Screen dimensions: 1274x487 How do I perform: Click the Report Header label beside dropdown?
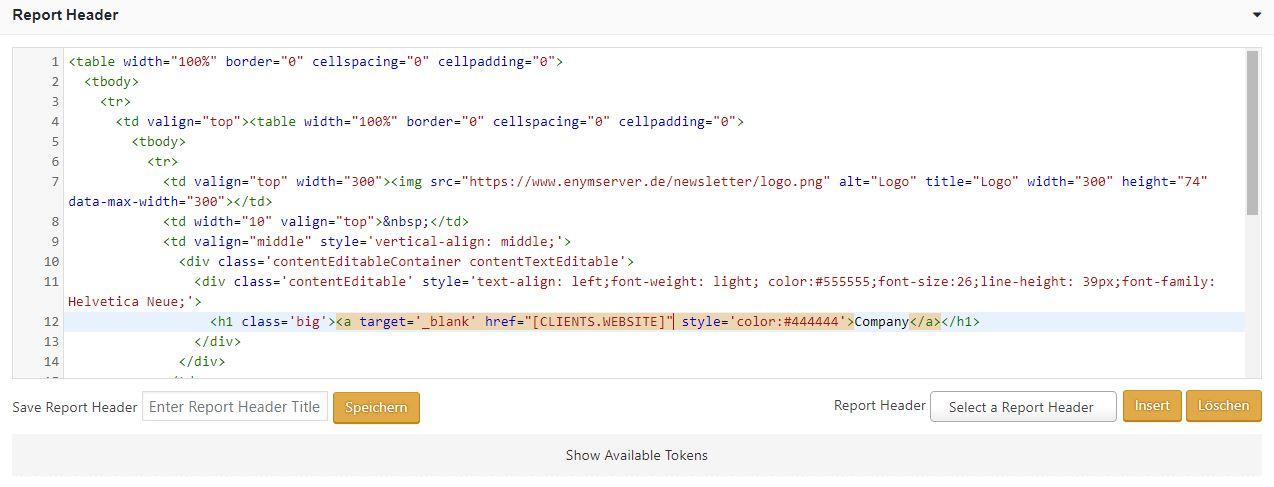point(880,405)
